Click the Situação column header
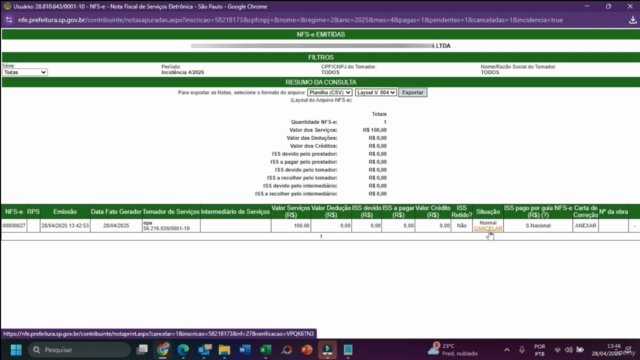The image size is (640, 360). [488, 212]
